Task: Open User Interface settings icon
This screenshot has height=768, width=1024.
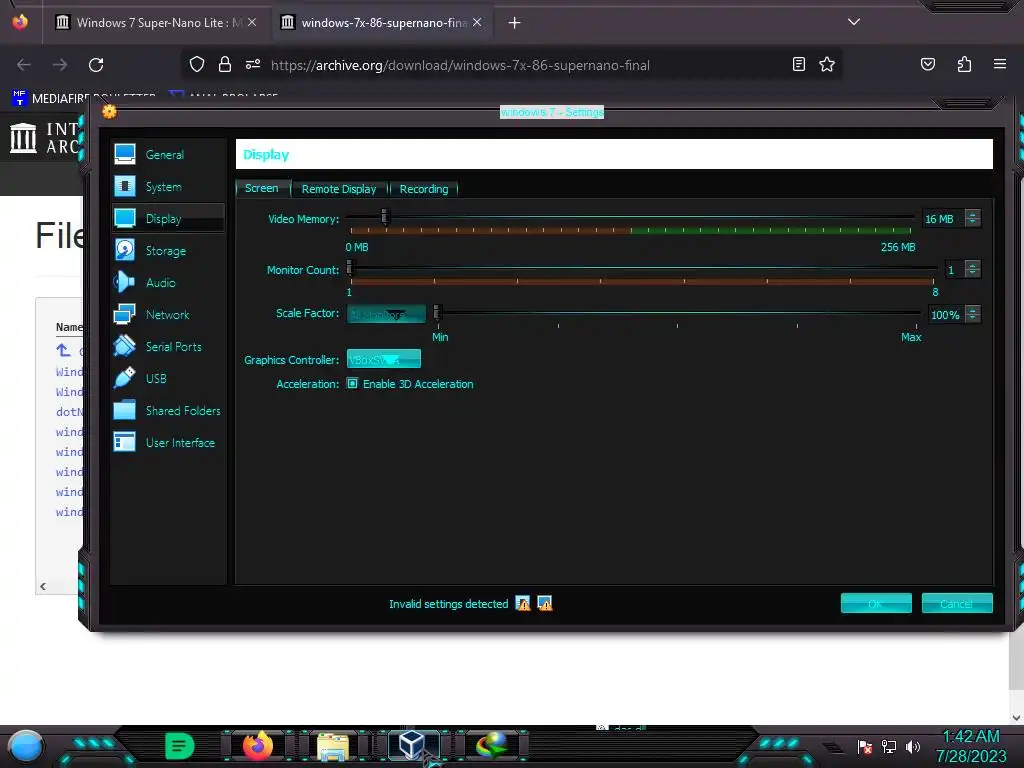Action: [125, 442]
